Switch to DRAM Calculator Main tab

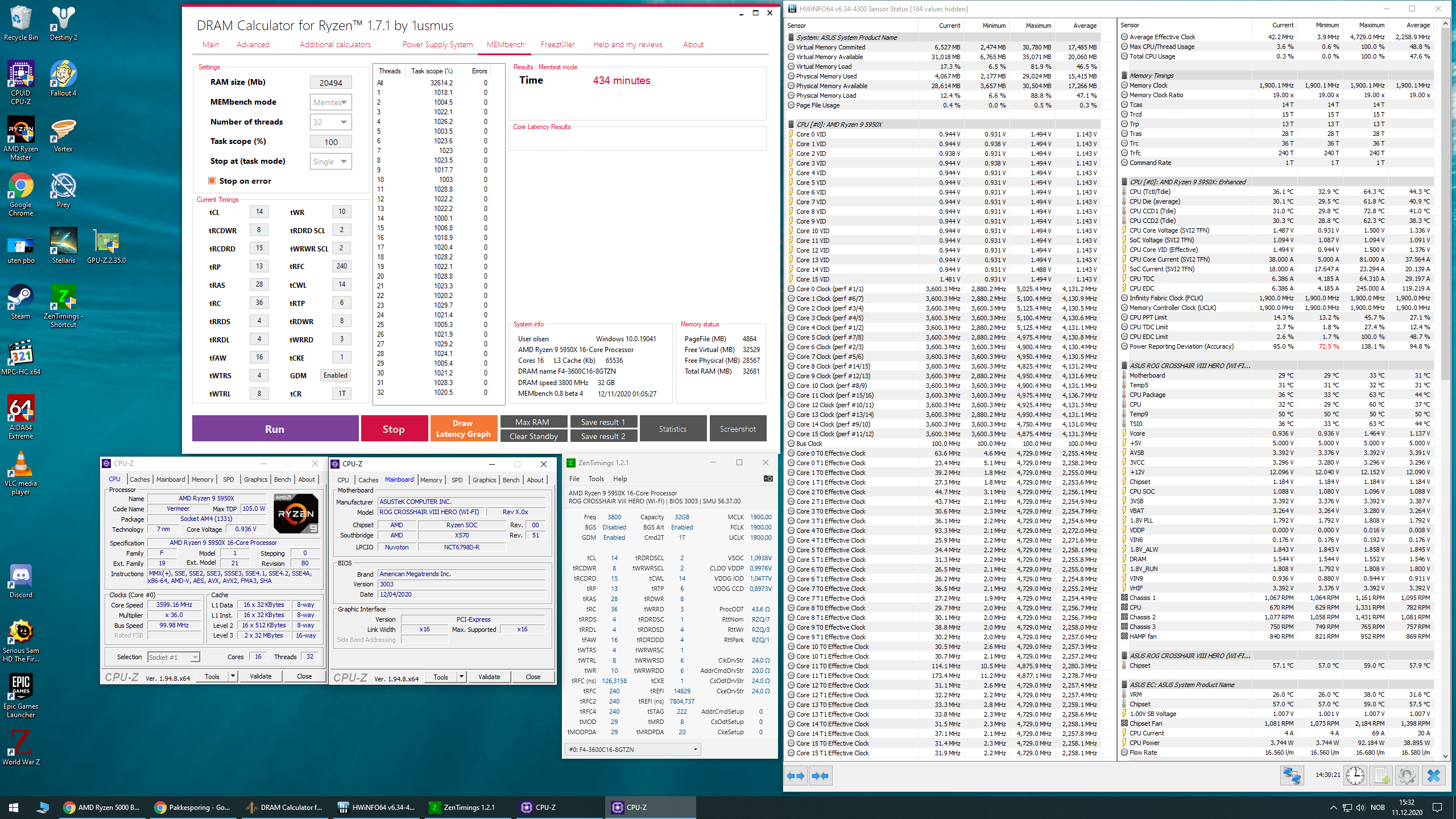coord(210,44)
